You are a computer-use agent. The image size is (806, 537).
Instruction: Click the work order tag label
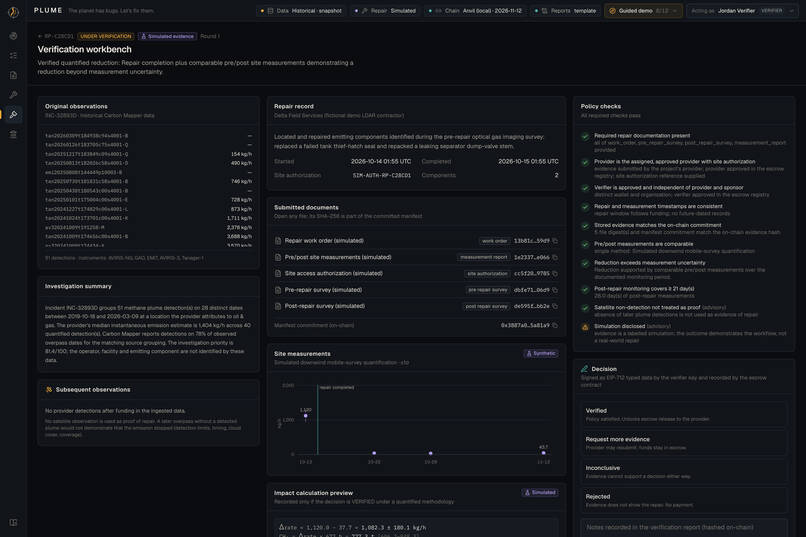point(494,241)
